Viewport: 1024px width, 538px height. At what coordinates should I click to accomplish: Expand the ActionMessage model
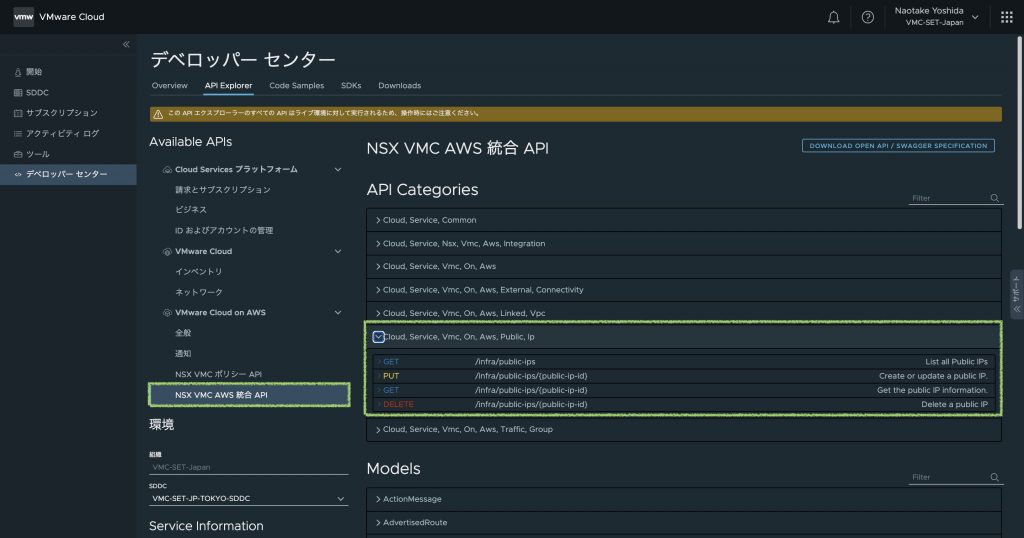tap(411, 499)
